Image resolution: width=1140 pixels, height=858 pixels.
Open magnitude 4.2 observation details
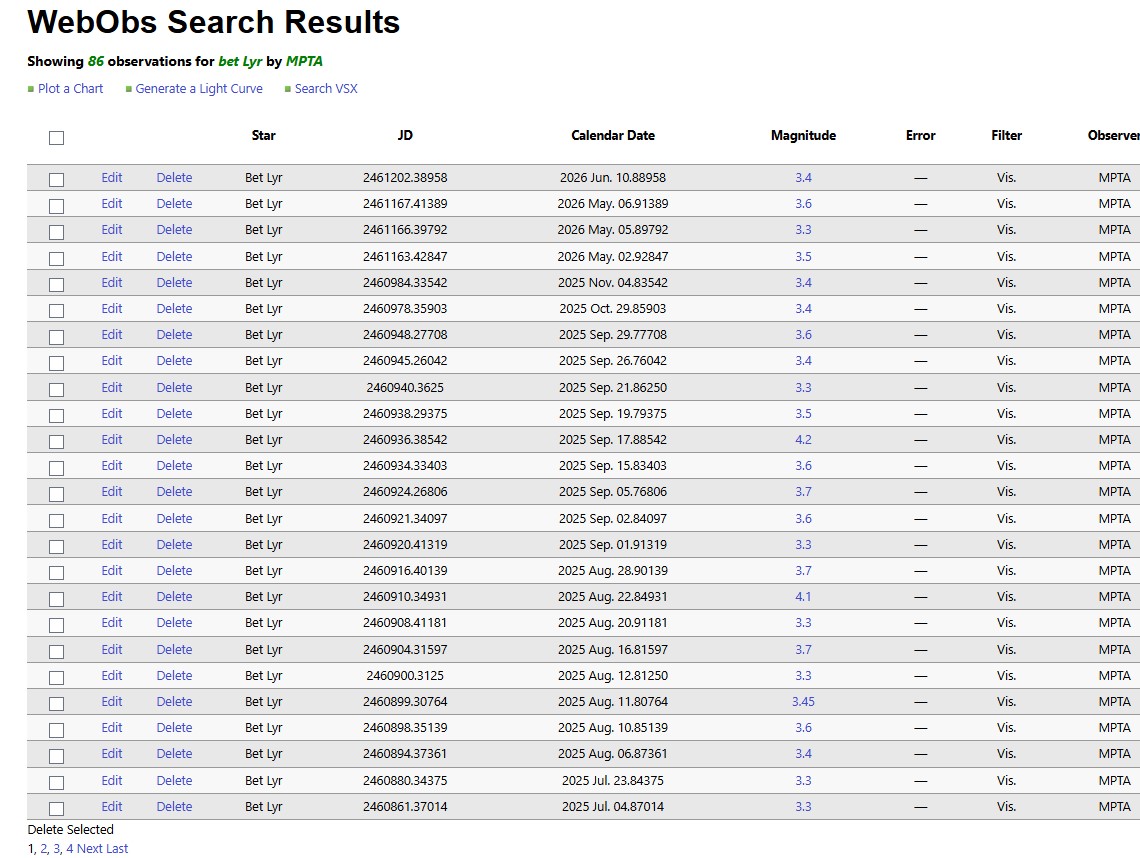pos(803,440)
